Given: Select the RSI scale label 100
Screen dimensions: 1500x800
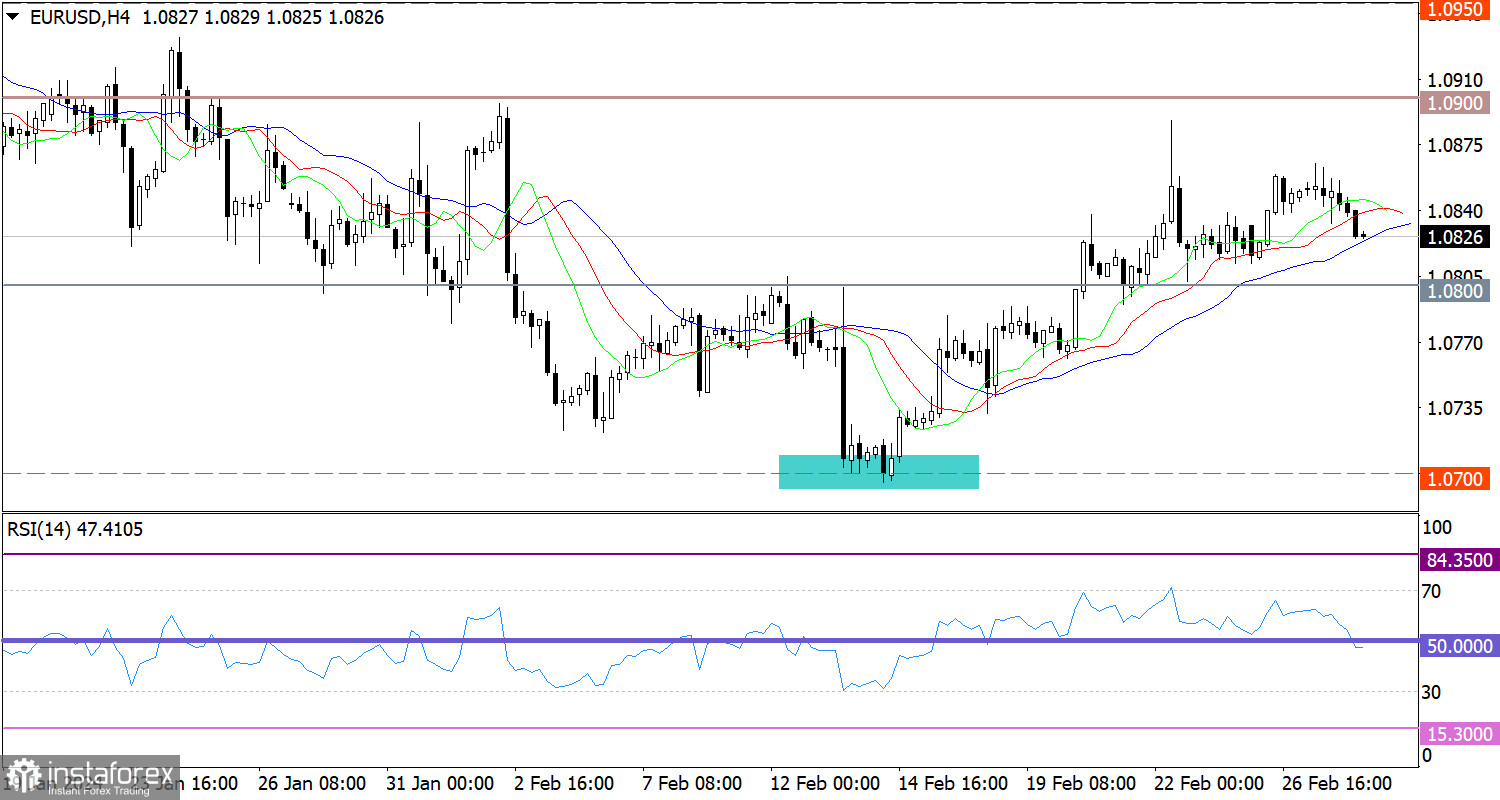Looking at the screenshot, I should pyautogui.click(x=1436, y=527).
